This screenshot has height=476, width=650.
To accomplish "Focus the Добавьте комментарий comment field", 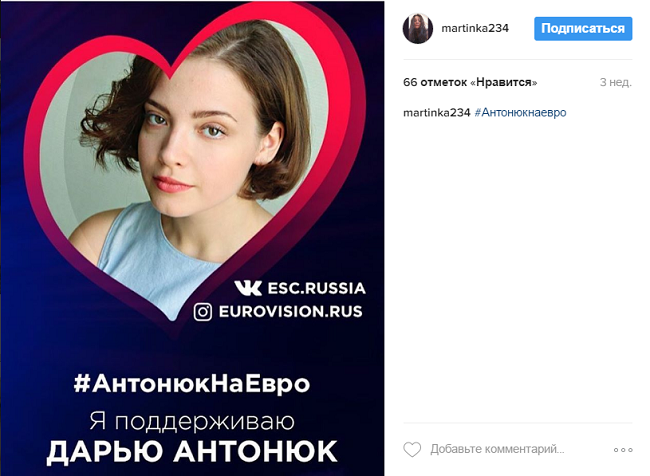I will [497, 449].
